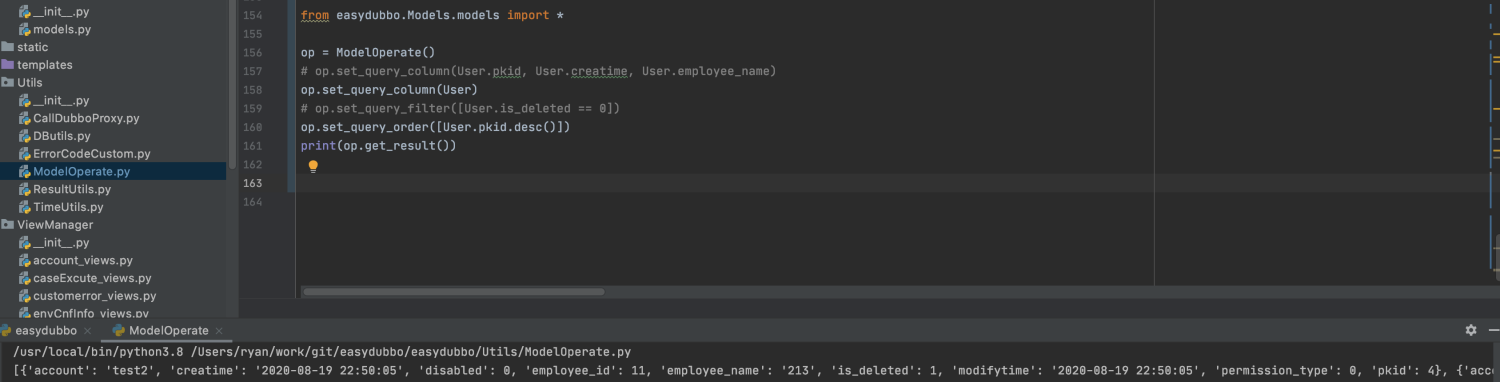
Task: Click the TimeUtils.py Python file icon
Action: (x=25, y=207)
